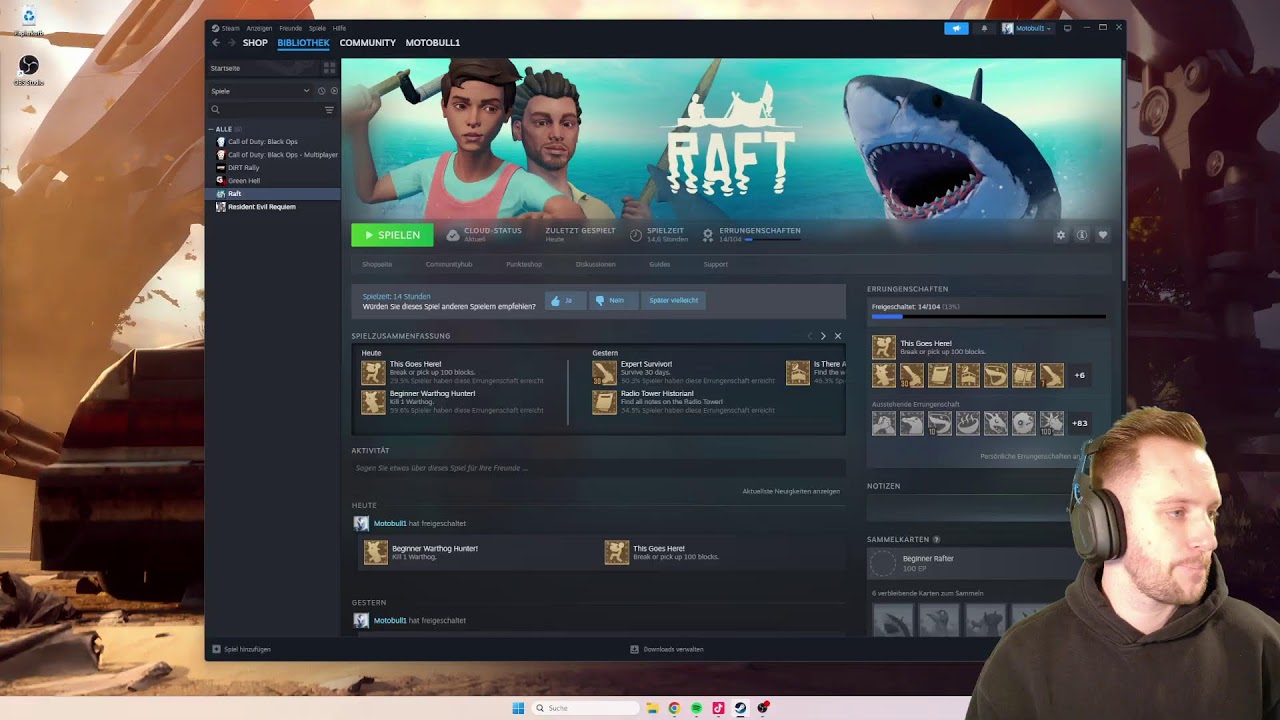Open the advanced filter icon
1280x720 pixels.
(329, 110)
